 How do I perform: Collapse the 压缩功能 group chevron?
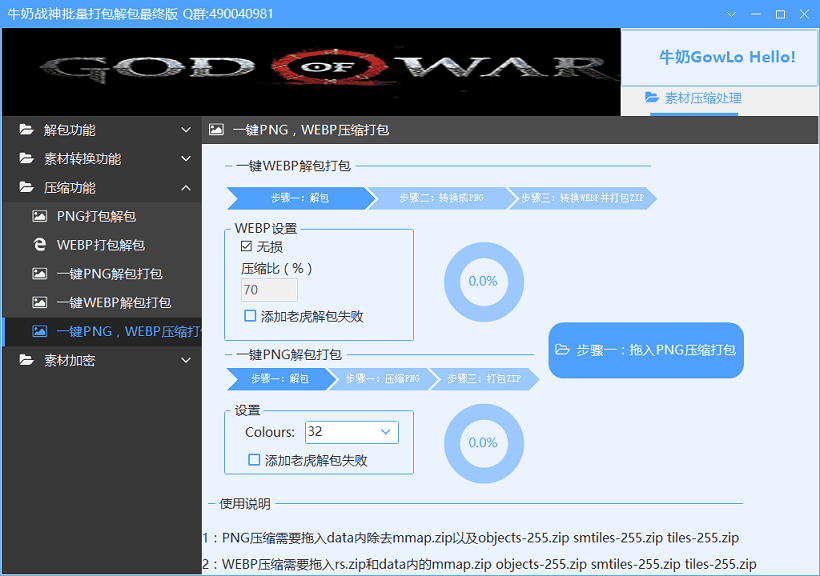(186, 187)
